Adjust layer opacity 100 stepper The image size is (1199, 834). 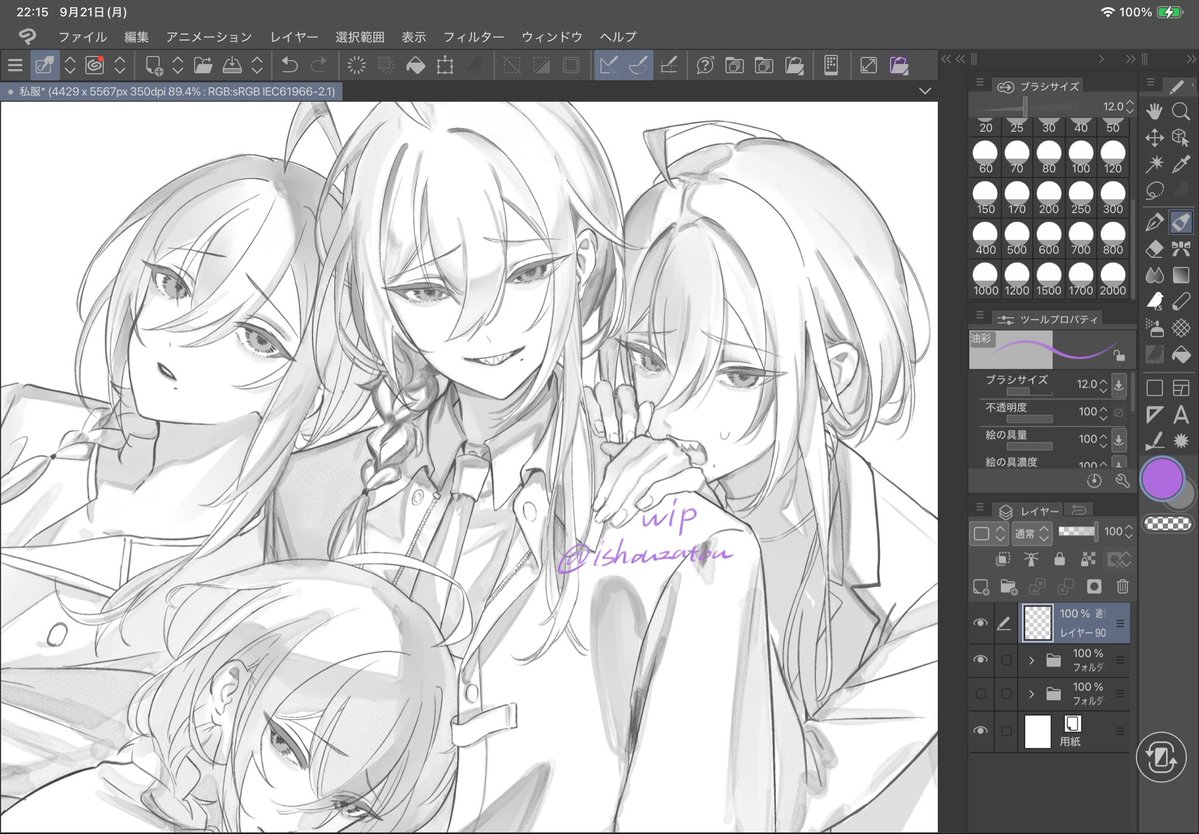1129,532
